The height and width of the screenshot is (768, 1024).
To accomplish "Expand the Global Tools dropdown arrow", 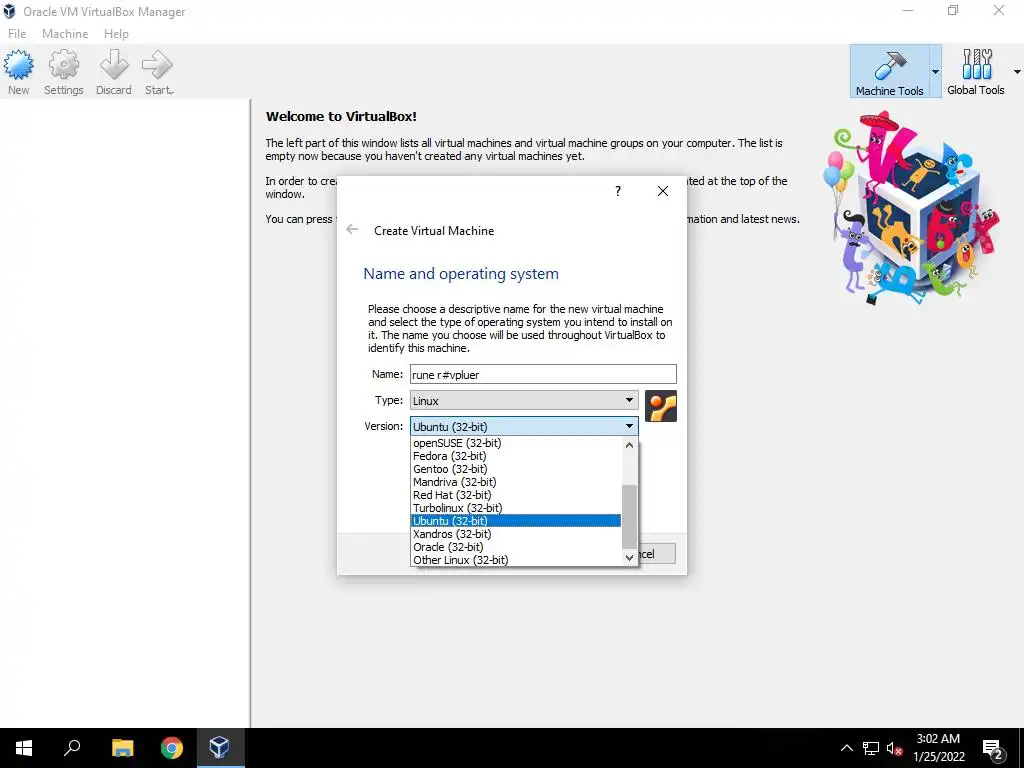I will click(1017, 72).
